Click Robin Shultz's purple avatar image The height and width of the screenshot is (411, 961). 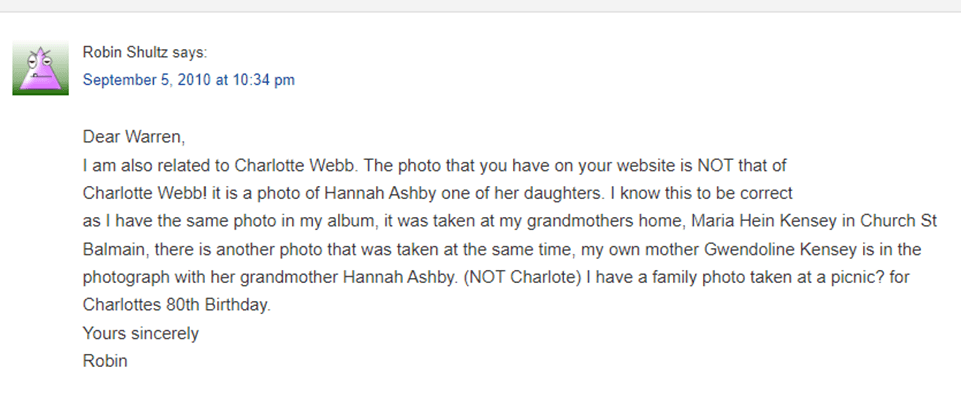click(x=40, y=69)
